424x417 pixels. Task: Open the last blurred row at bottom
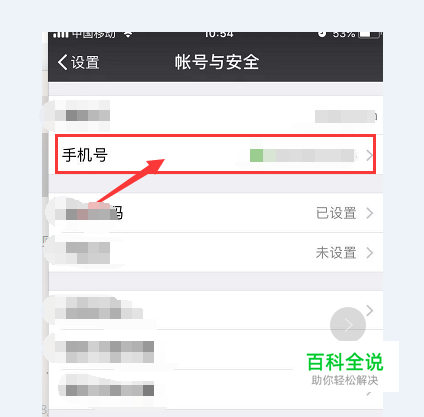215,389
